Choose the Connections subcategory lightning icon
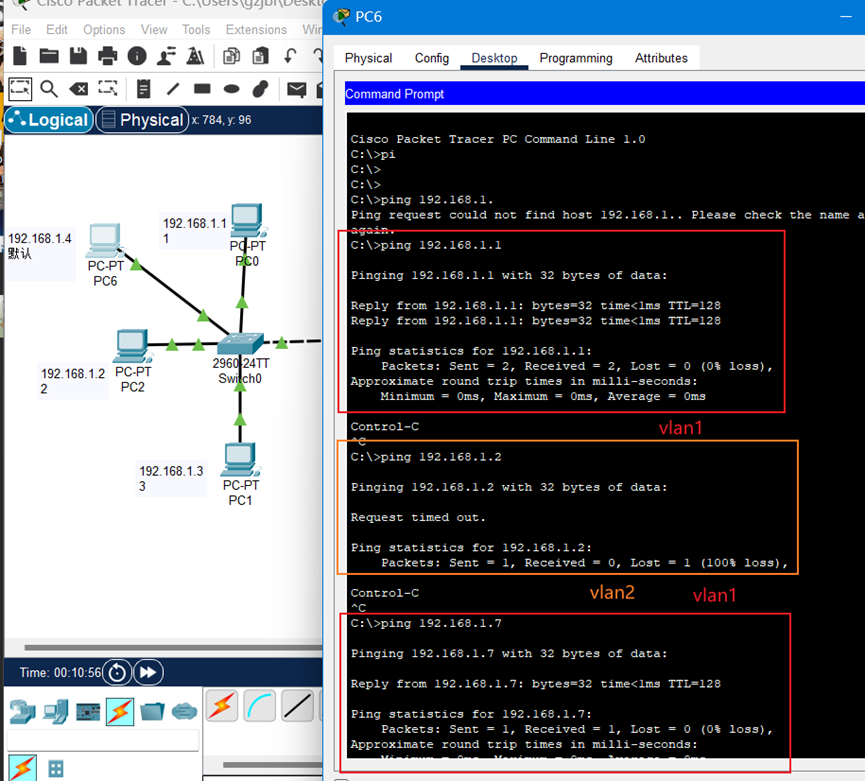This screenshot has height=781, width=865. tap(23, 768)
